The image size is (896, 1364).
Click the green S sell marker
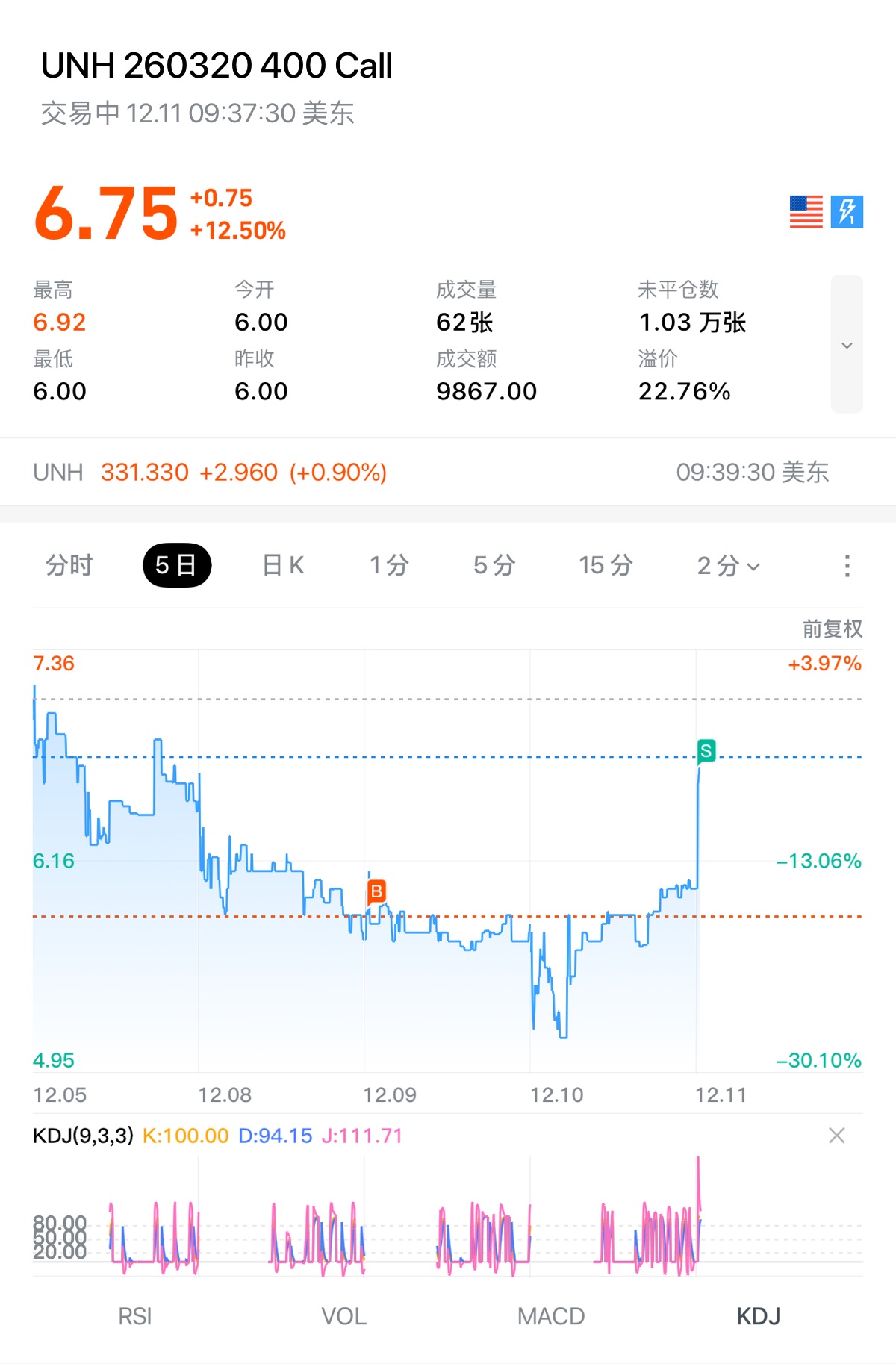pos(706,750)
